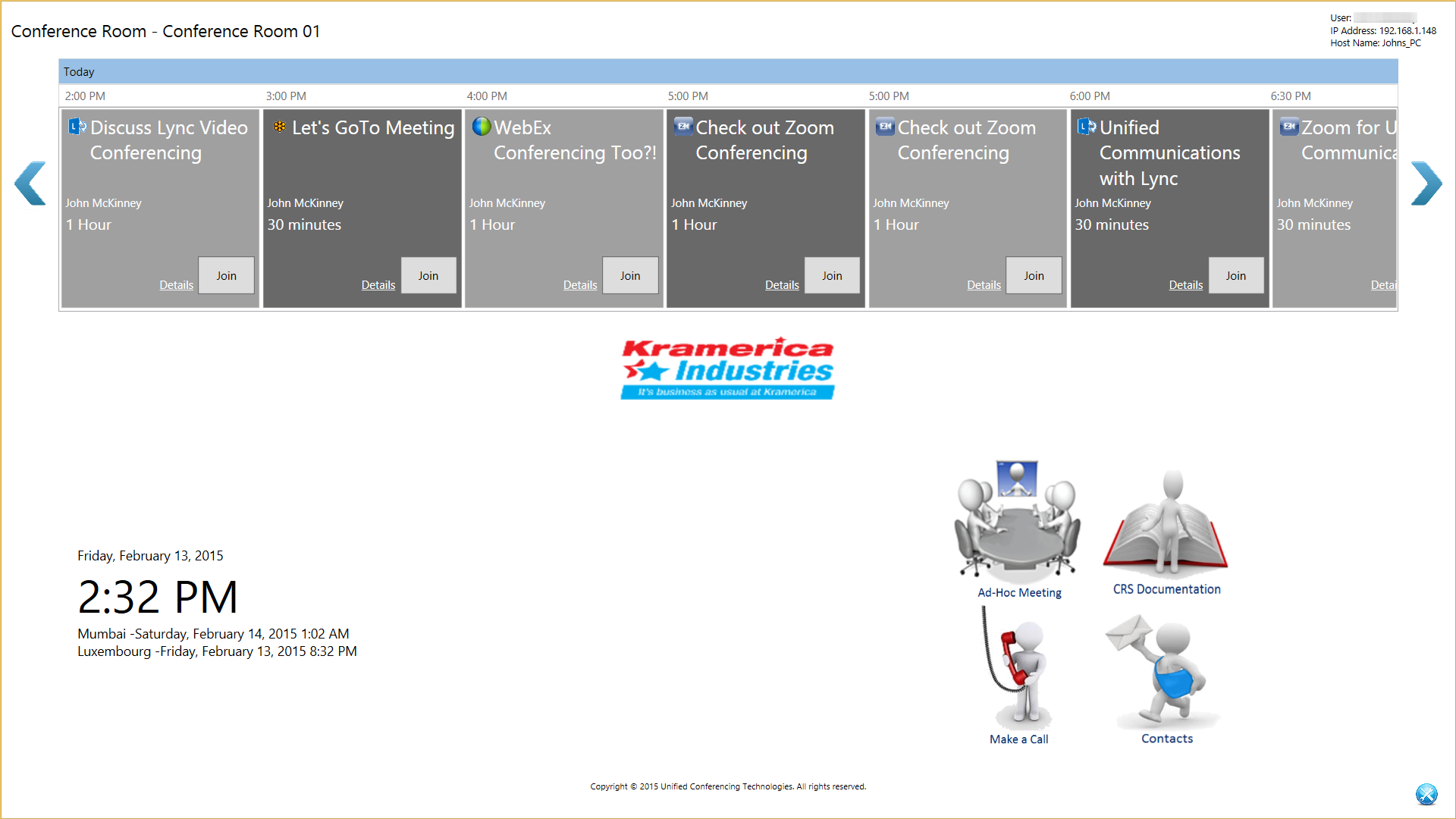Viewport: 1456px width, 819px height.
Task: Click the Mumbai world clock line
Action: point(213,634)
